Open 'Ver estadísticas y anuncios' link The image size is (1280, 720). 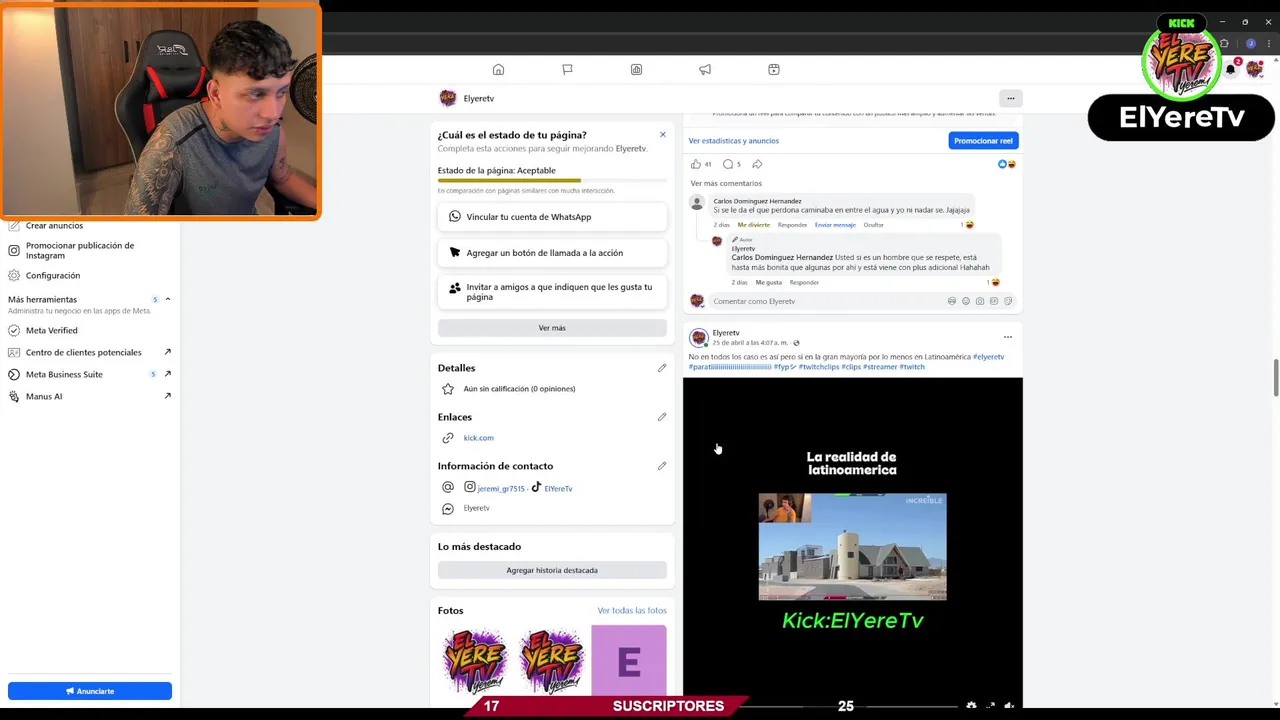pos(733,141)
